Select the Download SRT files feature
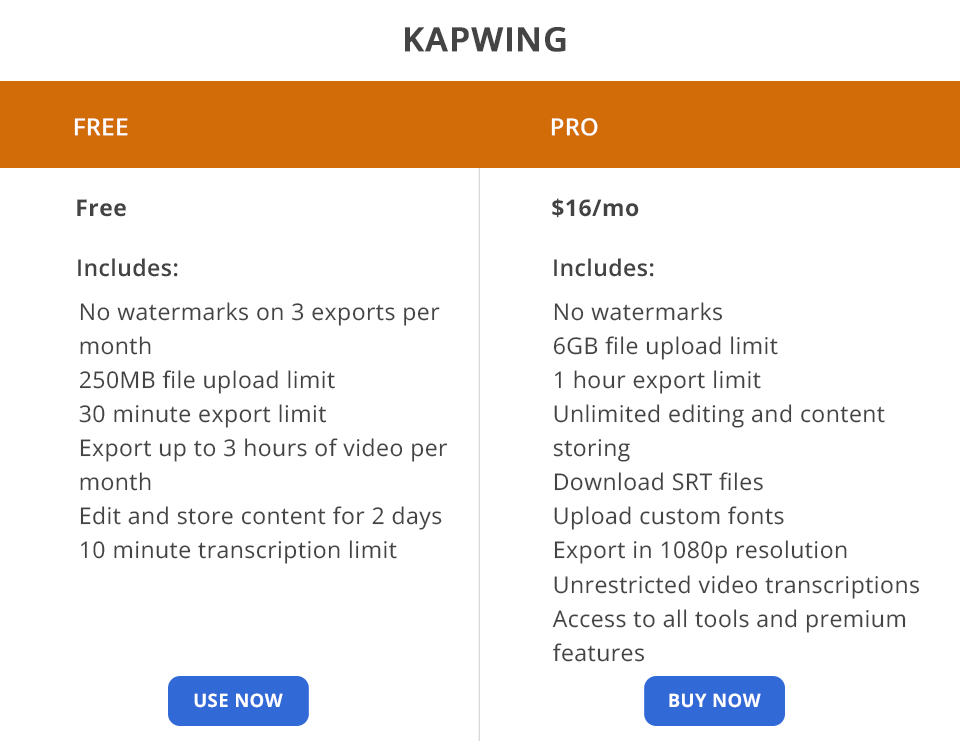The width and height of the screenshot is (960, 741). tap(658, 482)
